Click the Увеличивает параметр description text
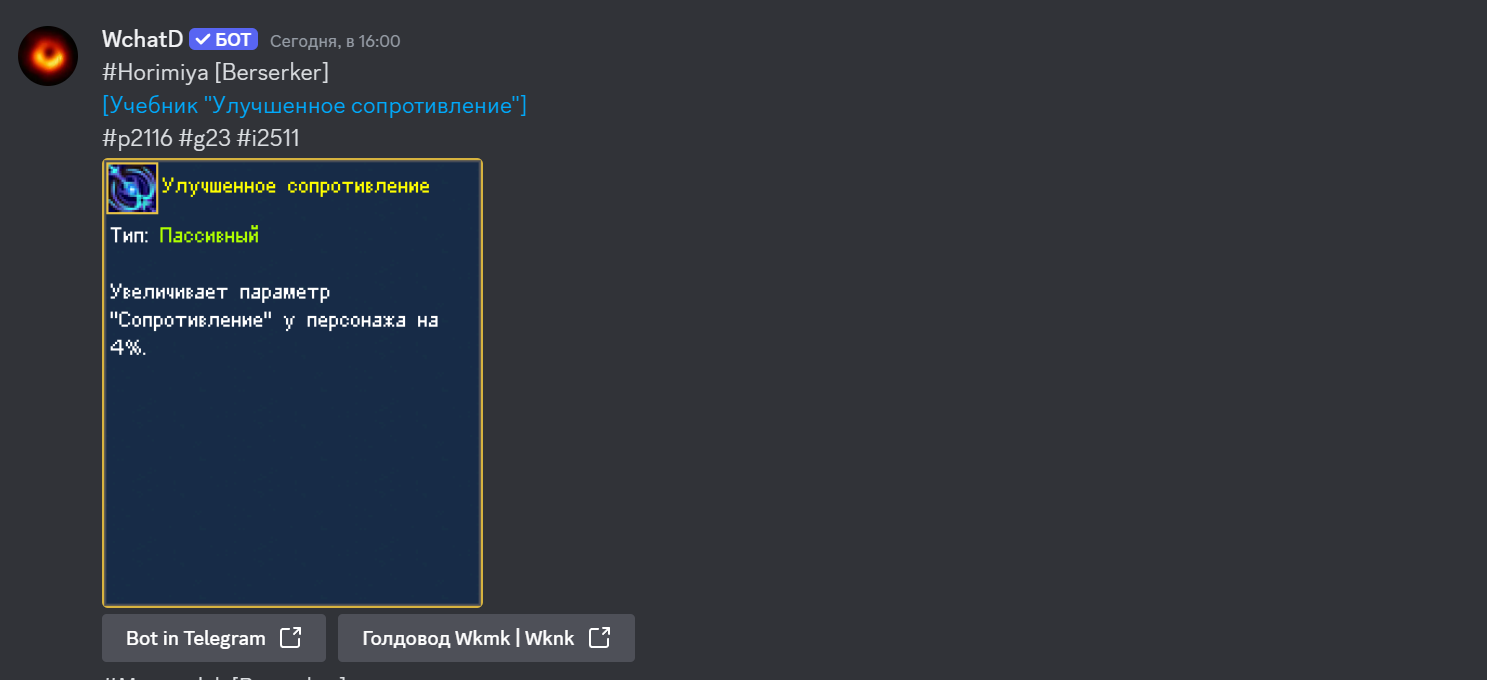The image size is (1487, 680). pos(220,292)
